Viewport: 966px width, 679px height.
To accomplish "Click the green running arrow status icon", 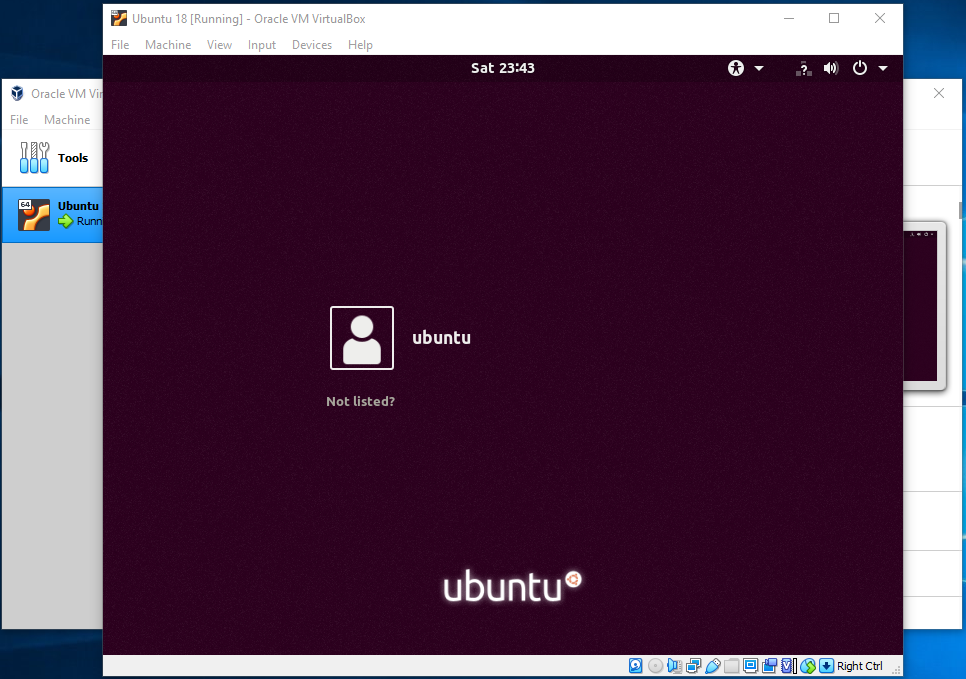I will pos(65,221).
